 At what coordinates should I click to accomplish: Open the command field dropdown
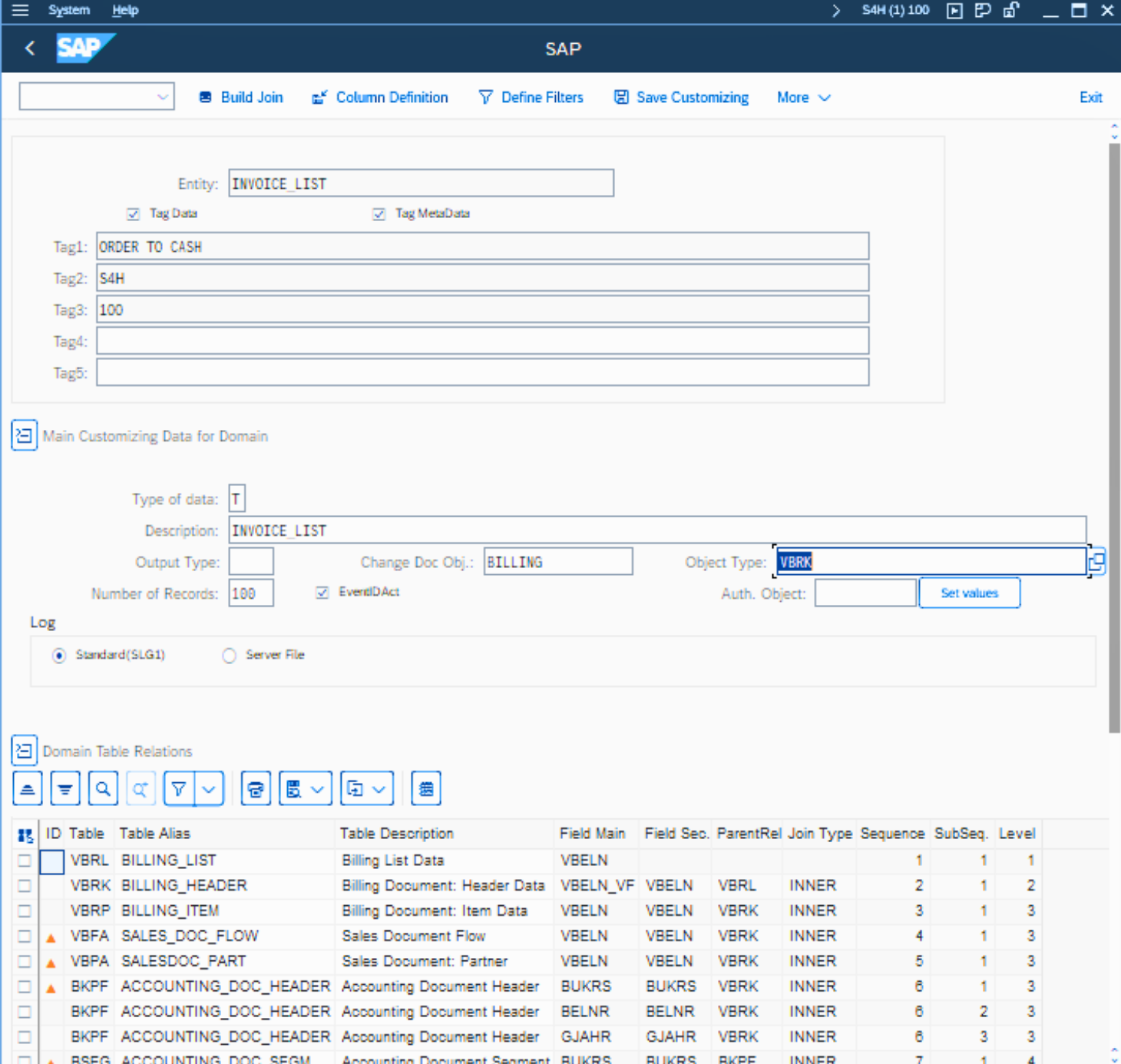tap(163, 97)
